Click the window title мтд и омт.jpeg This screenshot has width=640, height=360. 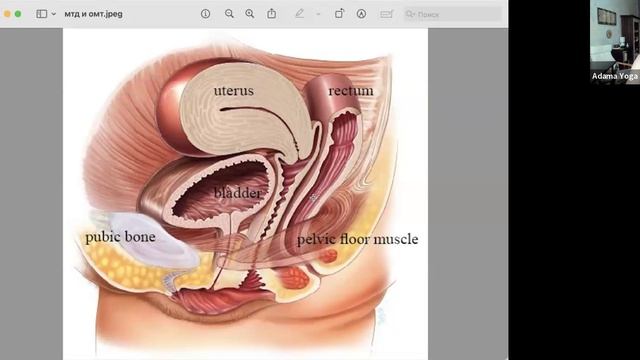click(x=93, y=14)
